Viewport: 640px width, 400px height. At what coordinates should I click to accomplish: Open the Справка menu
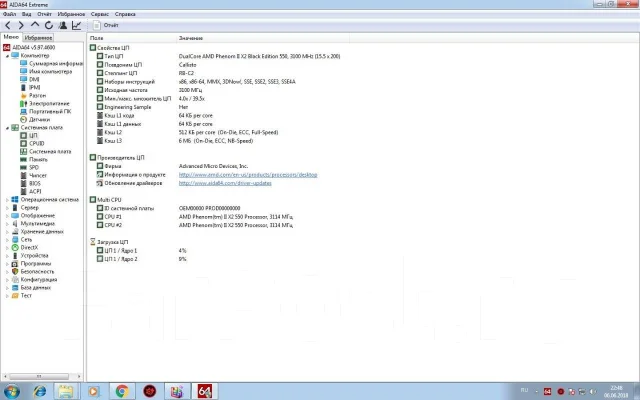pyautogui.click(x=125, y=14)
